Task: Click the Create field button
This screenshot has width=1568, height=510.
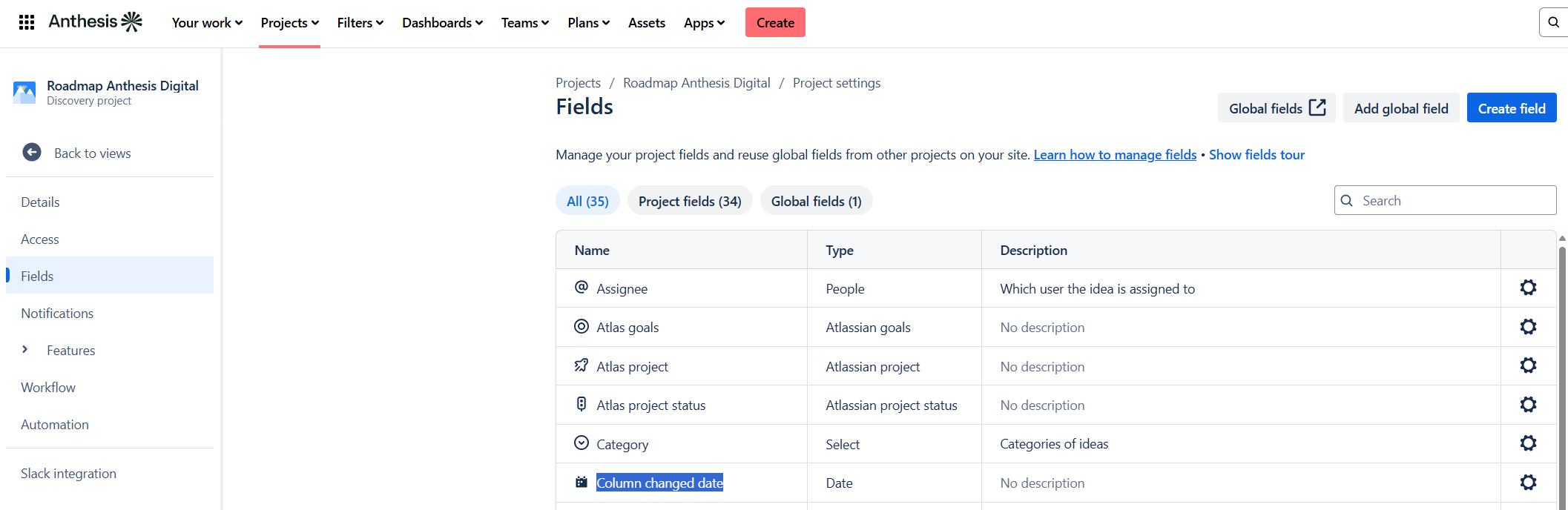Action: click(1512, 108)
